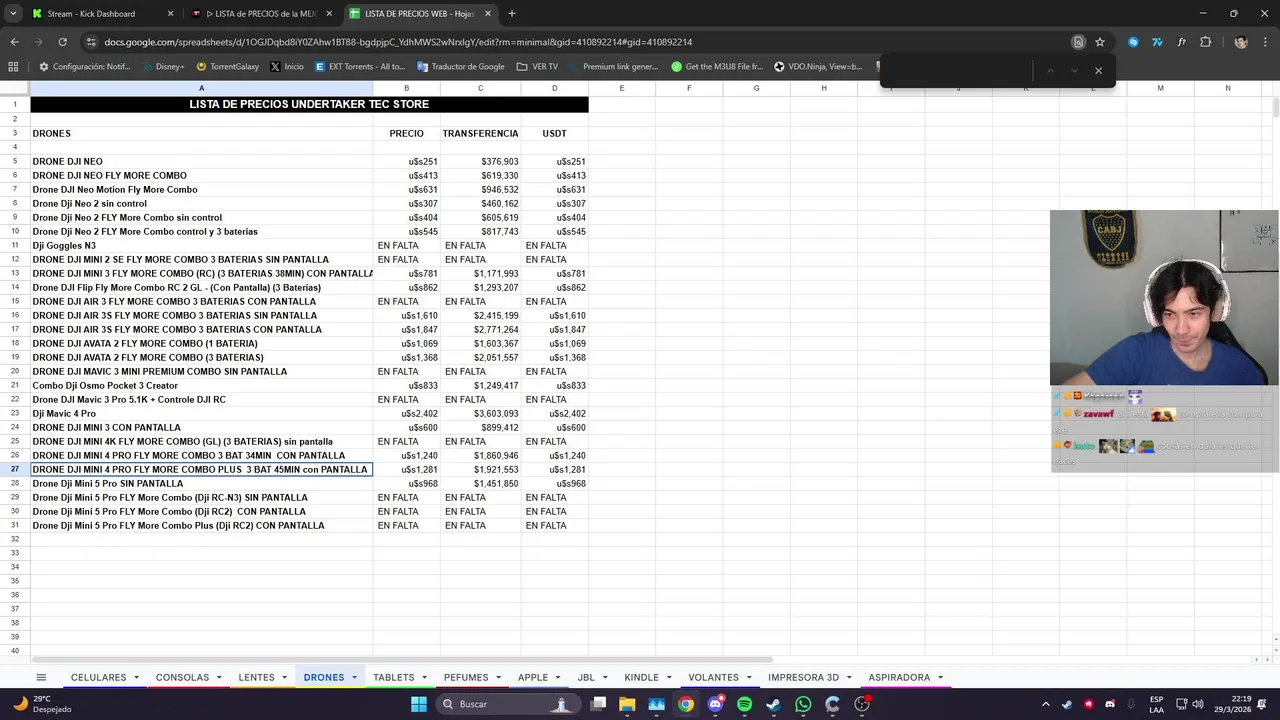The width and height of the screenshot is (1280, 720).
Task: Select row 27 header
Action: tap(15, 469)
